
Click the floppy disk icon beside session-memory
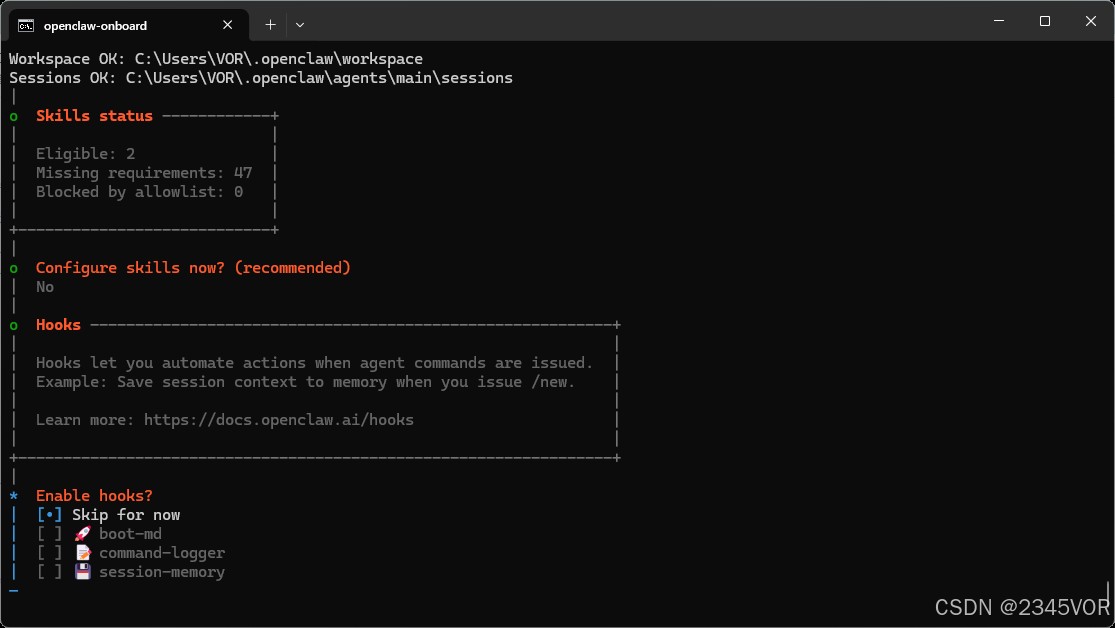click(x=83, y=572)
